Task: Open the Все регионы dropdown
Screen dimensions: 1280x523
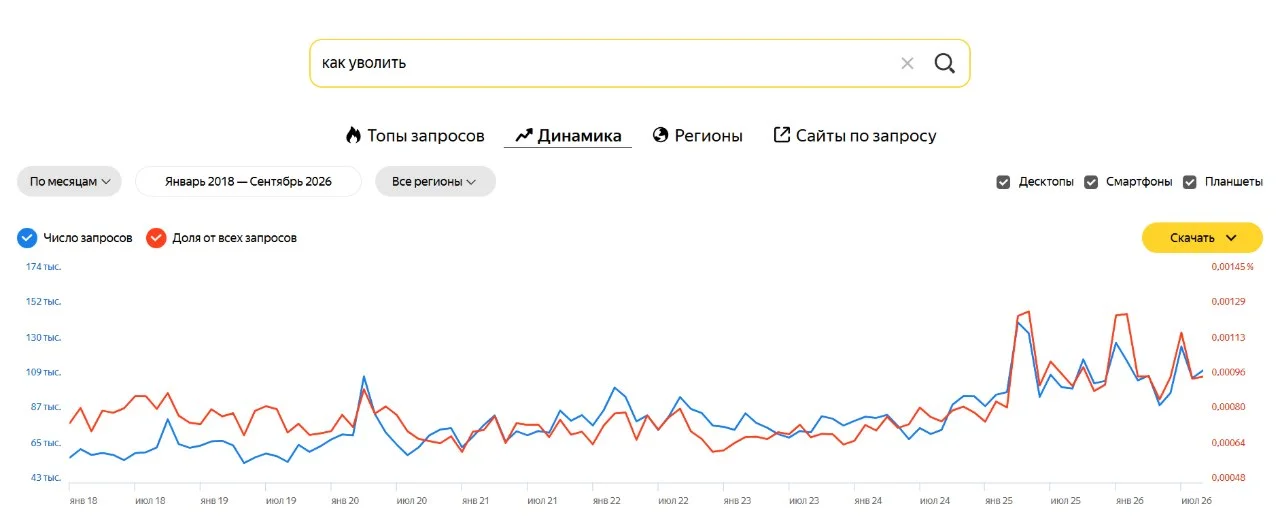Action: coord(435,181)
